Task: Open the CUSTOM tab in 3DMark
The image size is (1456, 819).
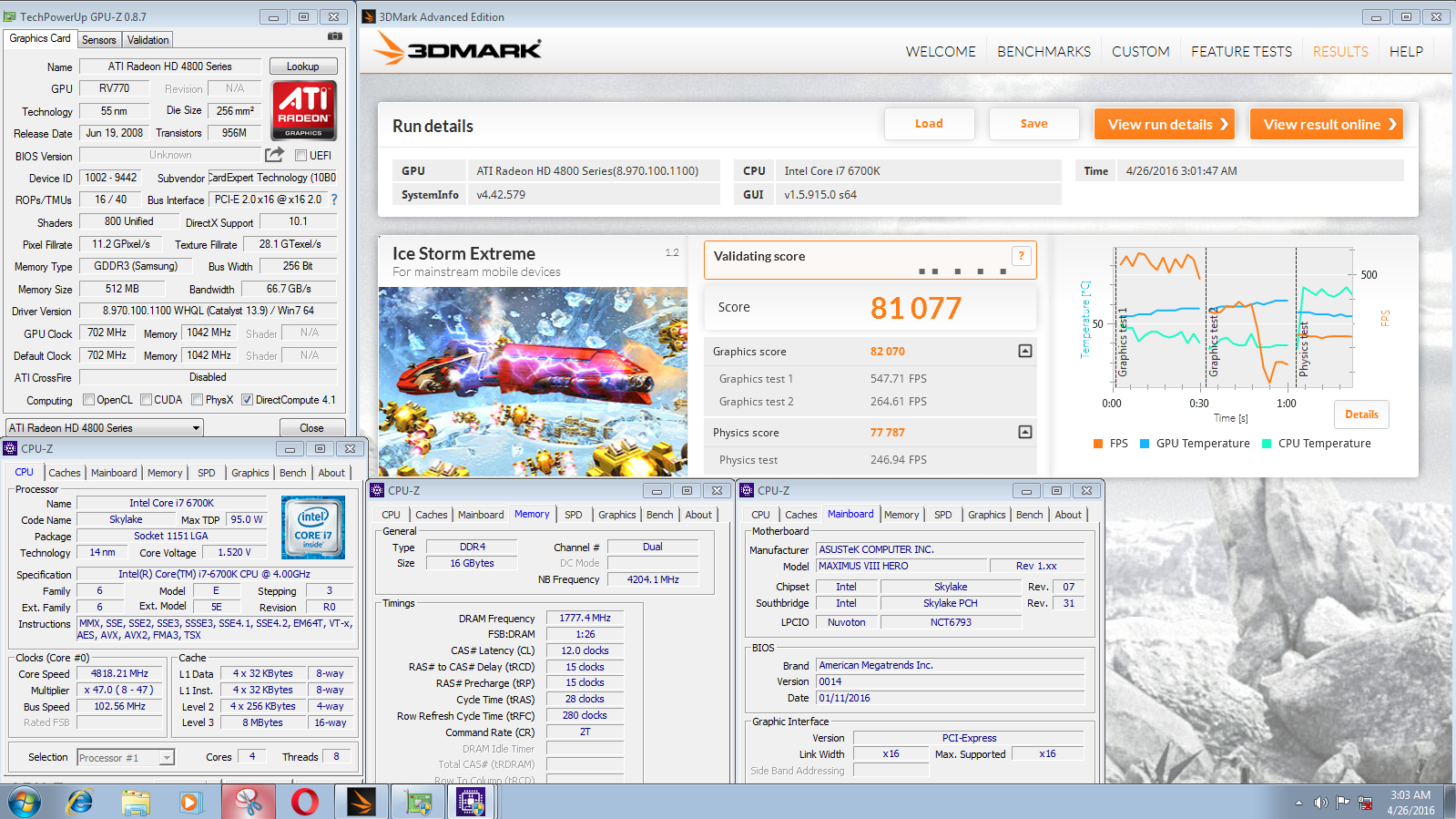Action: (x=1140, y=52)
